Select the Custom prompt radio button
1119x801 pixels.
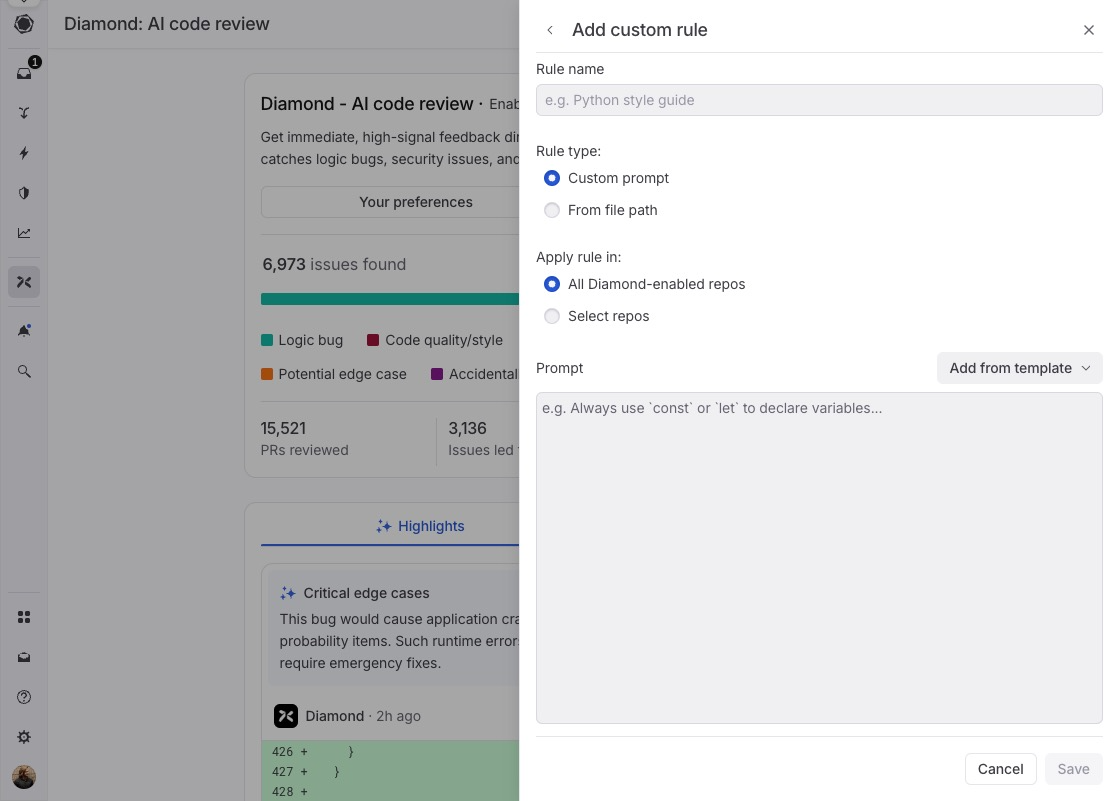552,178
